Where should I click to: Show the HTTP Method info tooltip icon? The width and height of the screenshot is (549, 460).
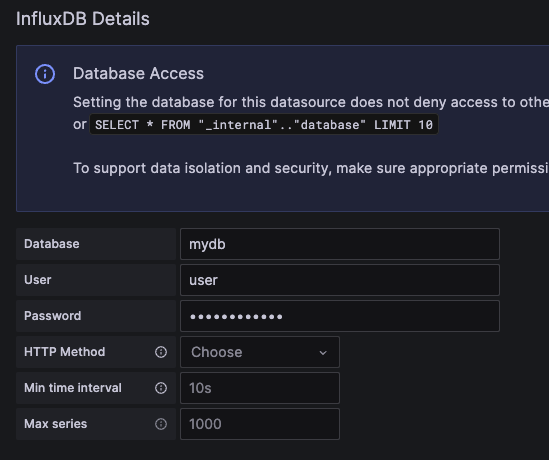click(161, 352)
